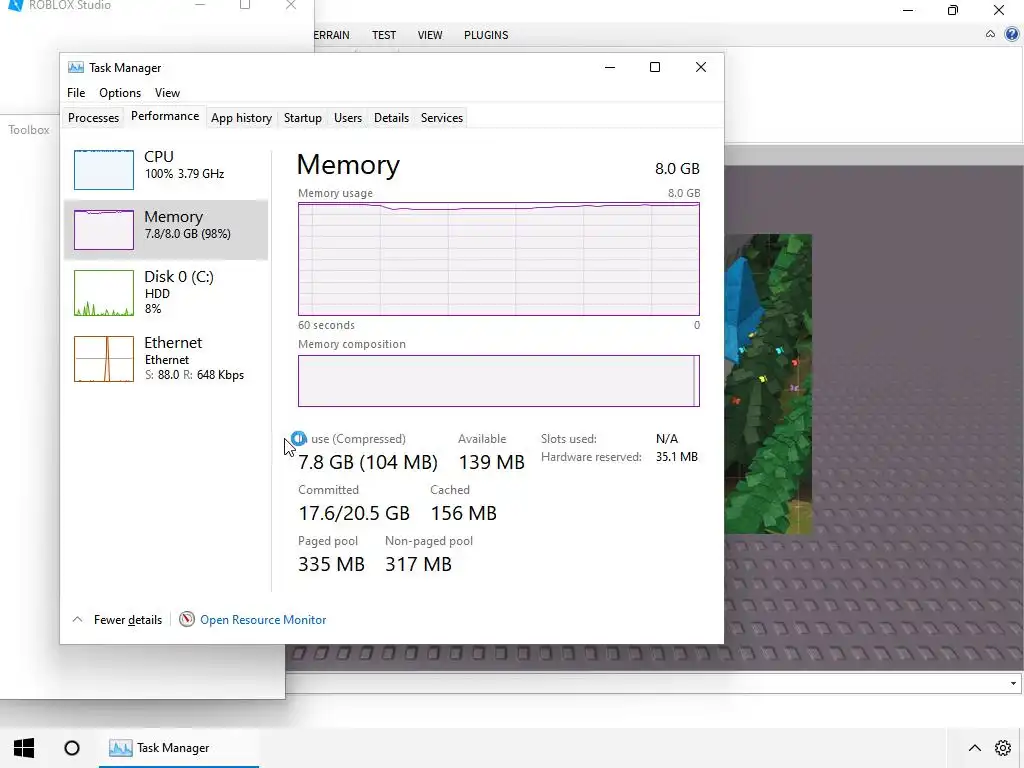Open the VIEW tab in Roblox Studio
Image resolution: width=1024 pixels, height=768 pixels.
[430, 35]
